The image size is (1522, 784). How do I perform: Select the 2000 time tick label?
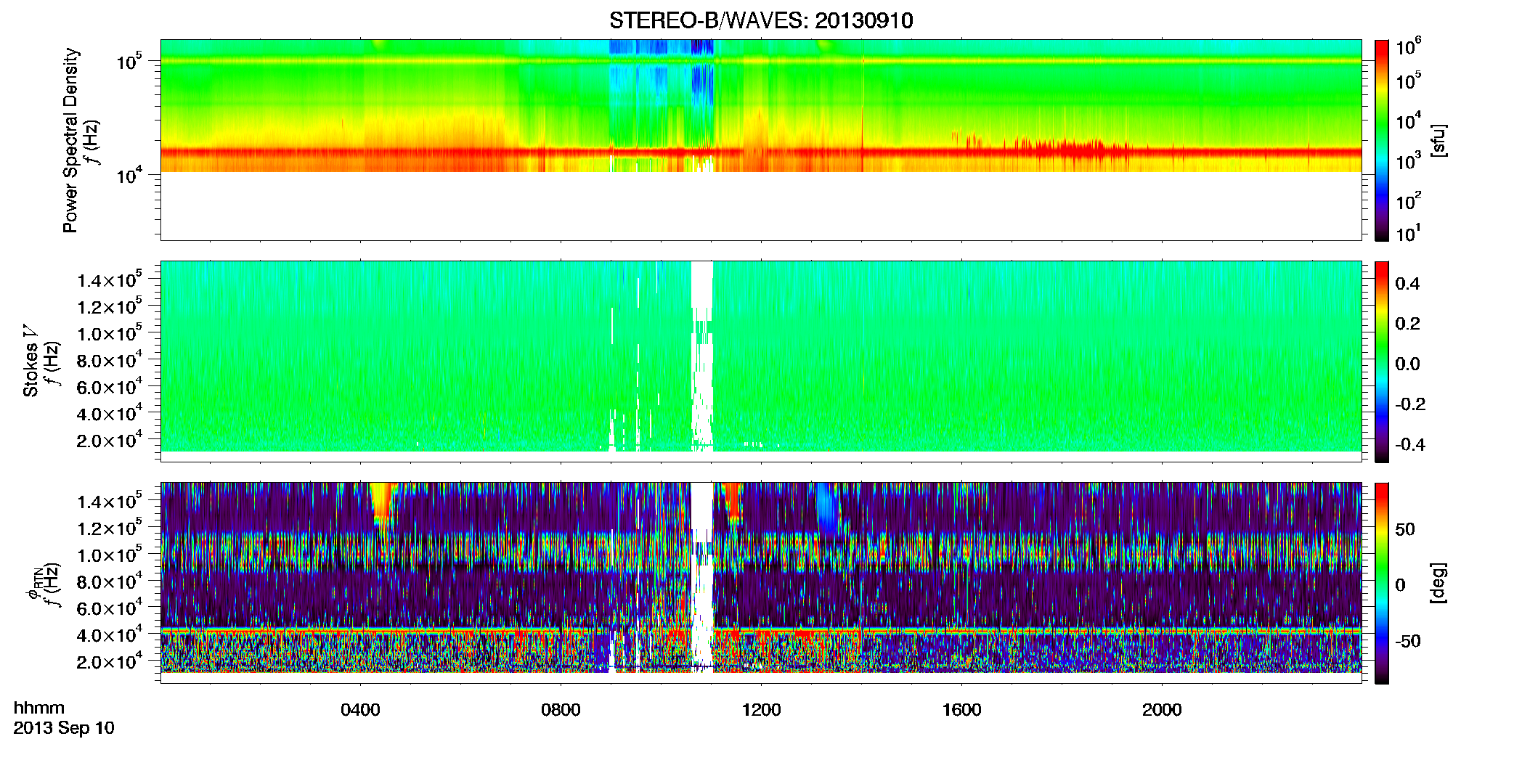pos(1162,710)
